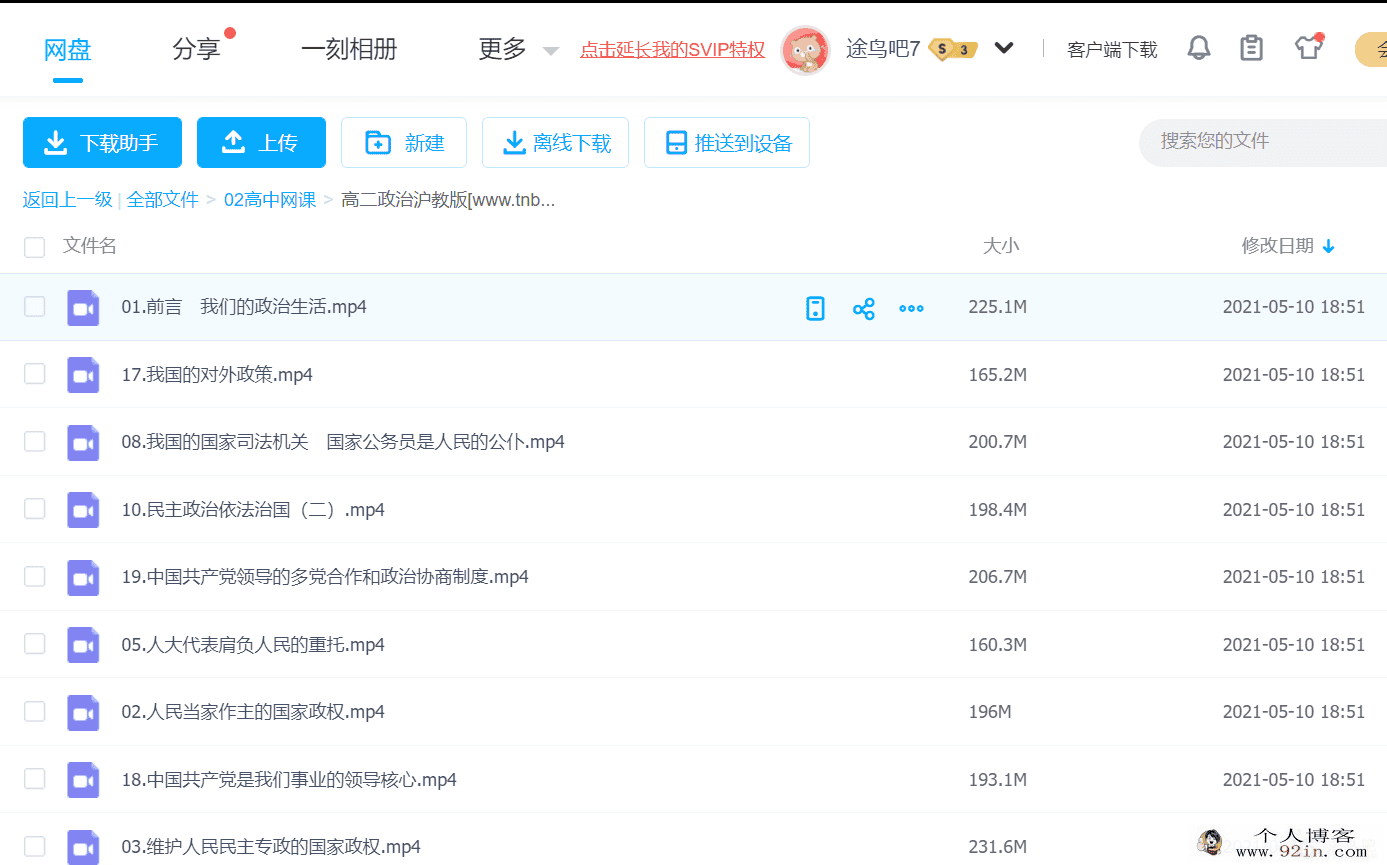Check the box for 02.人民当家作主的国家政权.mp4
The image size is (1387, 865).
point(35,711)
